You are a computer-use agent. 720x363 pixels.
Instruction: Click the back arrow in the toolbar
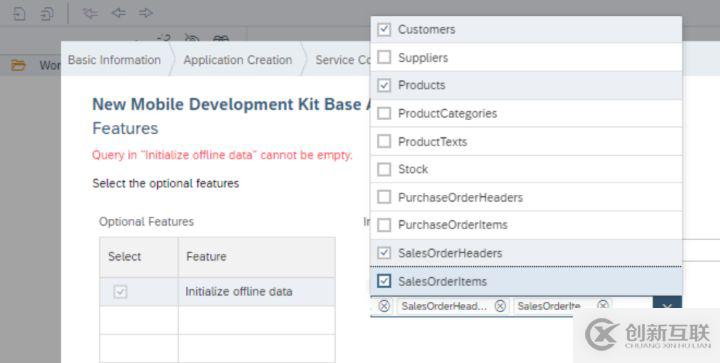point(119,13)
